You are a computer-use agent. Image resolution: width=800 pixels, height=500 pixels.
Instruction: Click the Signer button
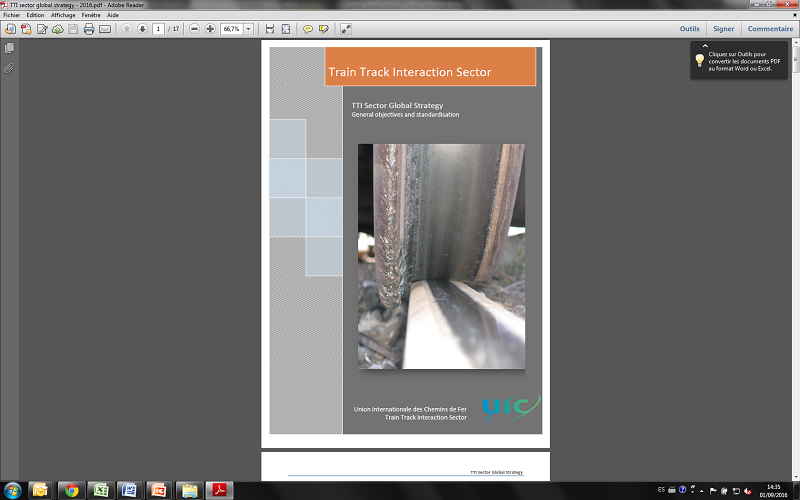pos(723,29)
